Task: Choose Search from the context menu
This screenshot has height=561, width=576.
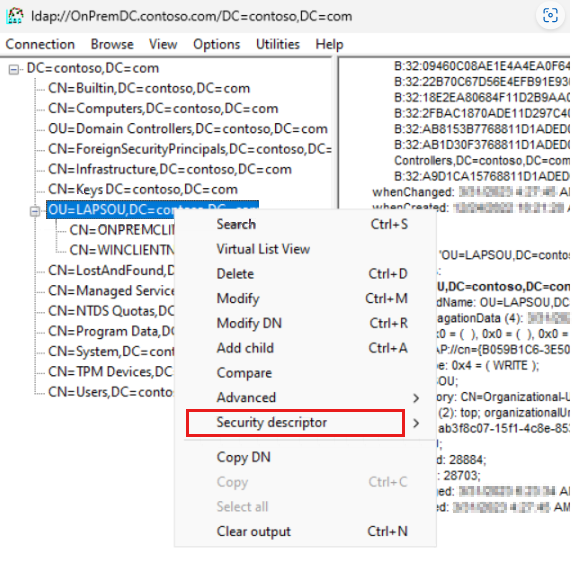Action: coord(305,224)
